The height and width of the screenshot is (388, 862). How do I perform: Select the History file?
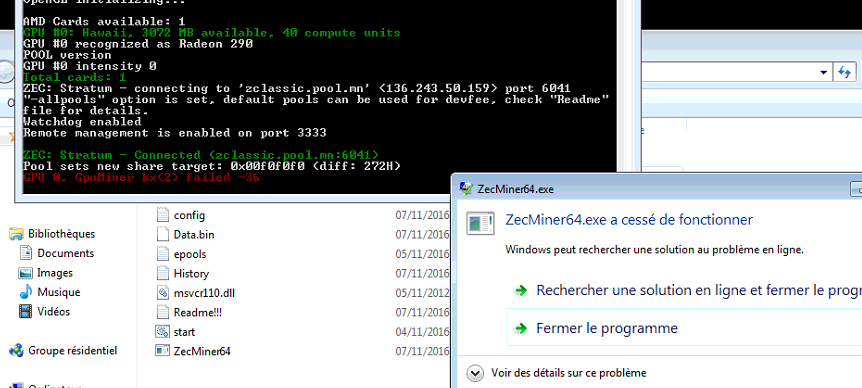[x=191, y=274]
